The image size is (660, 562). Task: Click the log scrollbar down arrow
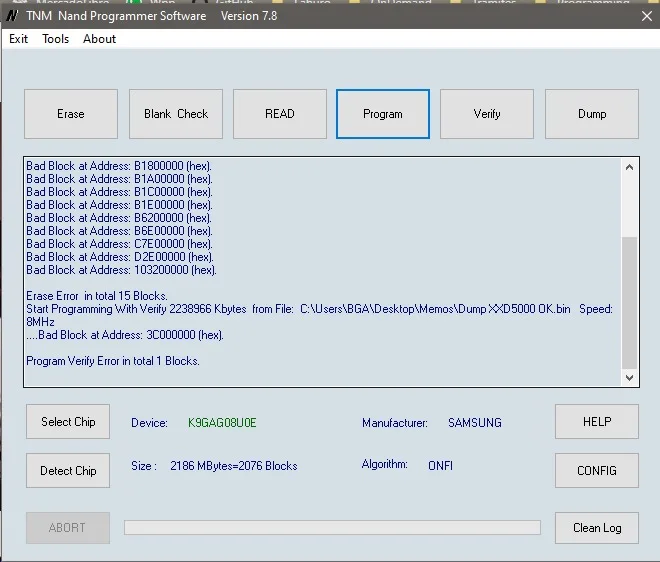629,378
